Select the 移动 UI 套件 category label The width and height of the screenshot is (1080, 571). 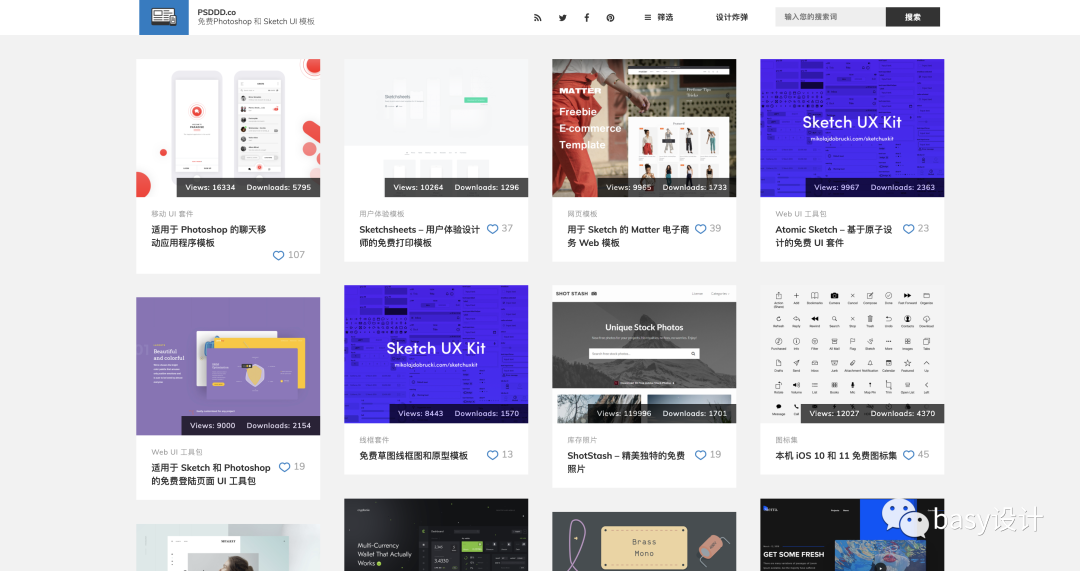click(x=172, y=214)
